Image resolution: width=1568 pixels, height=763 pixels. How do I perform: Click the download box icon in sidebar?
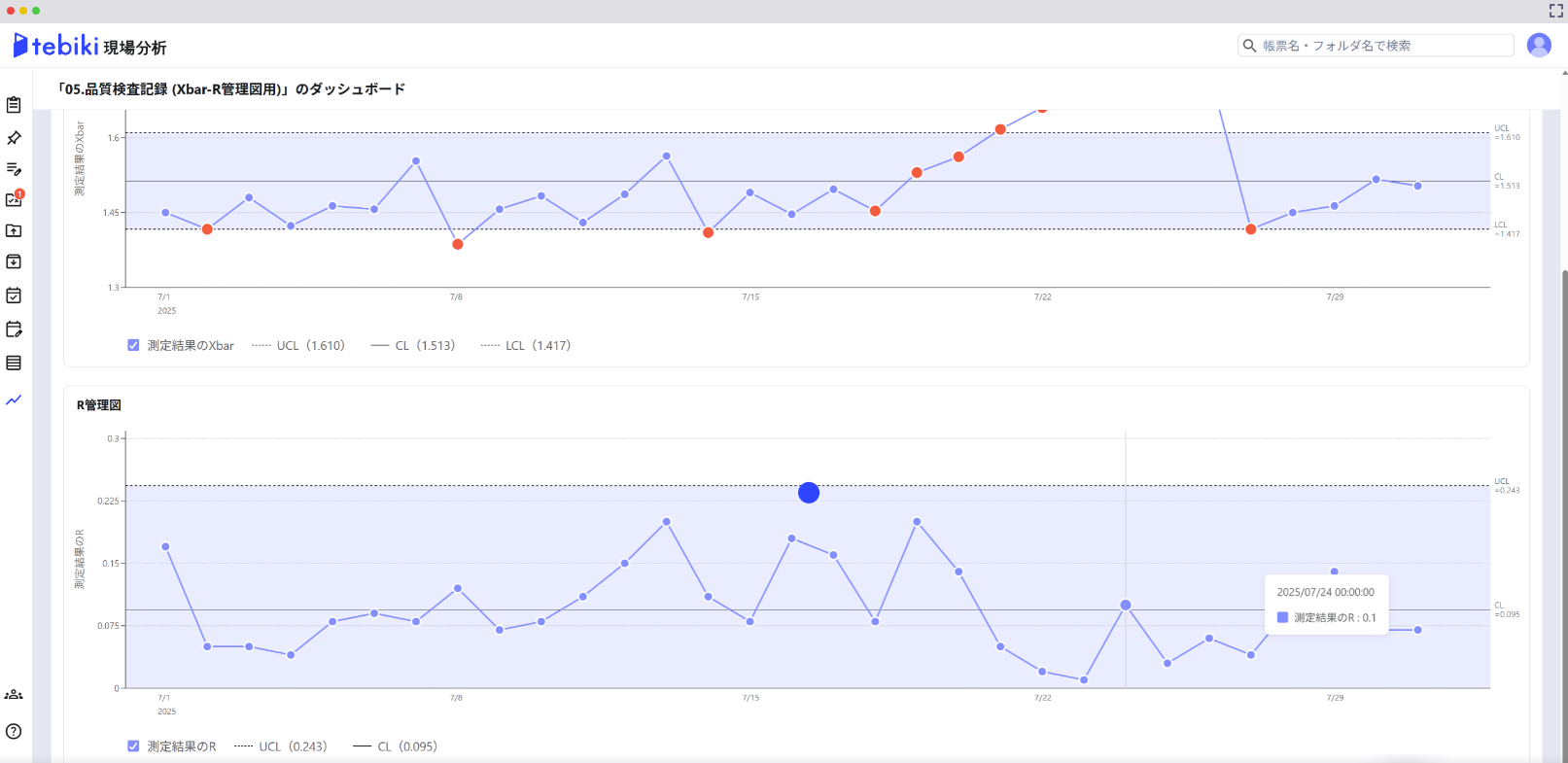(14, 262)
